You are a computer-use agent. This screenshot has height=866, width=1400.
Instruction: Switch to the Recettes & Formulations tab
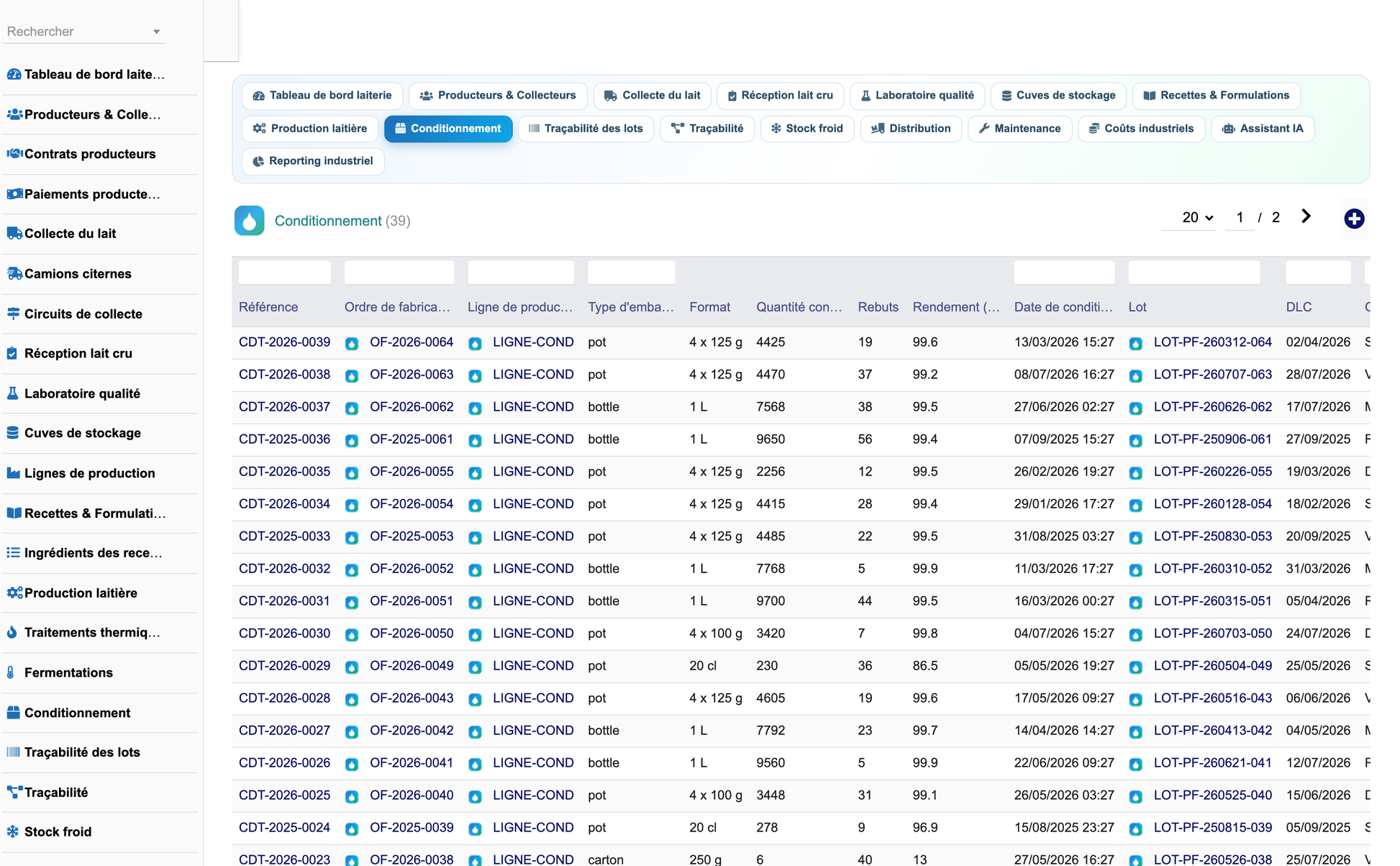[x=1217, y=96]
